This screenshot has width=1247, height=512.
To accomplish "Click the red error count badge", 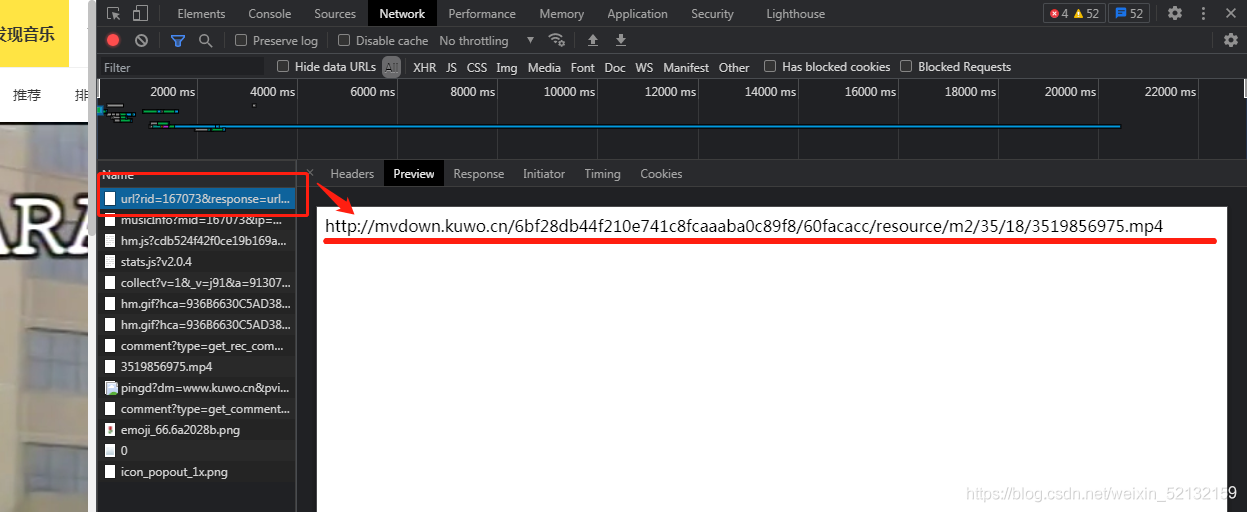I will 1059,13.
